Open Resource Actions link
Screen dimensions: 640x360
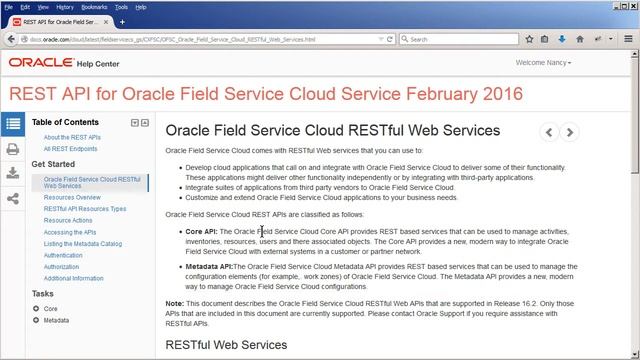pos(68,220)
